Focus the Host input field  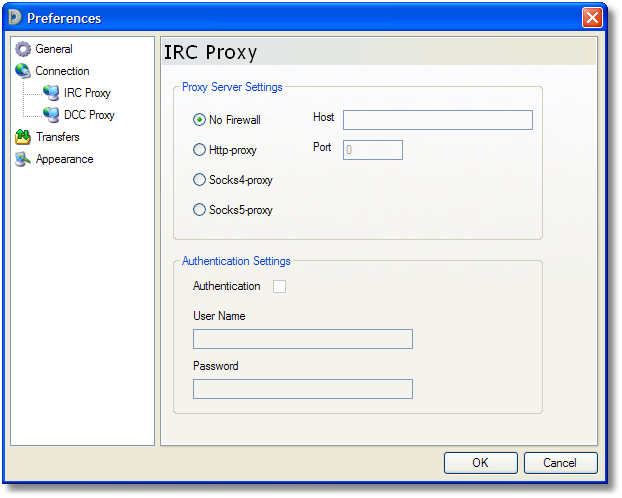[438, 120]
